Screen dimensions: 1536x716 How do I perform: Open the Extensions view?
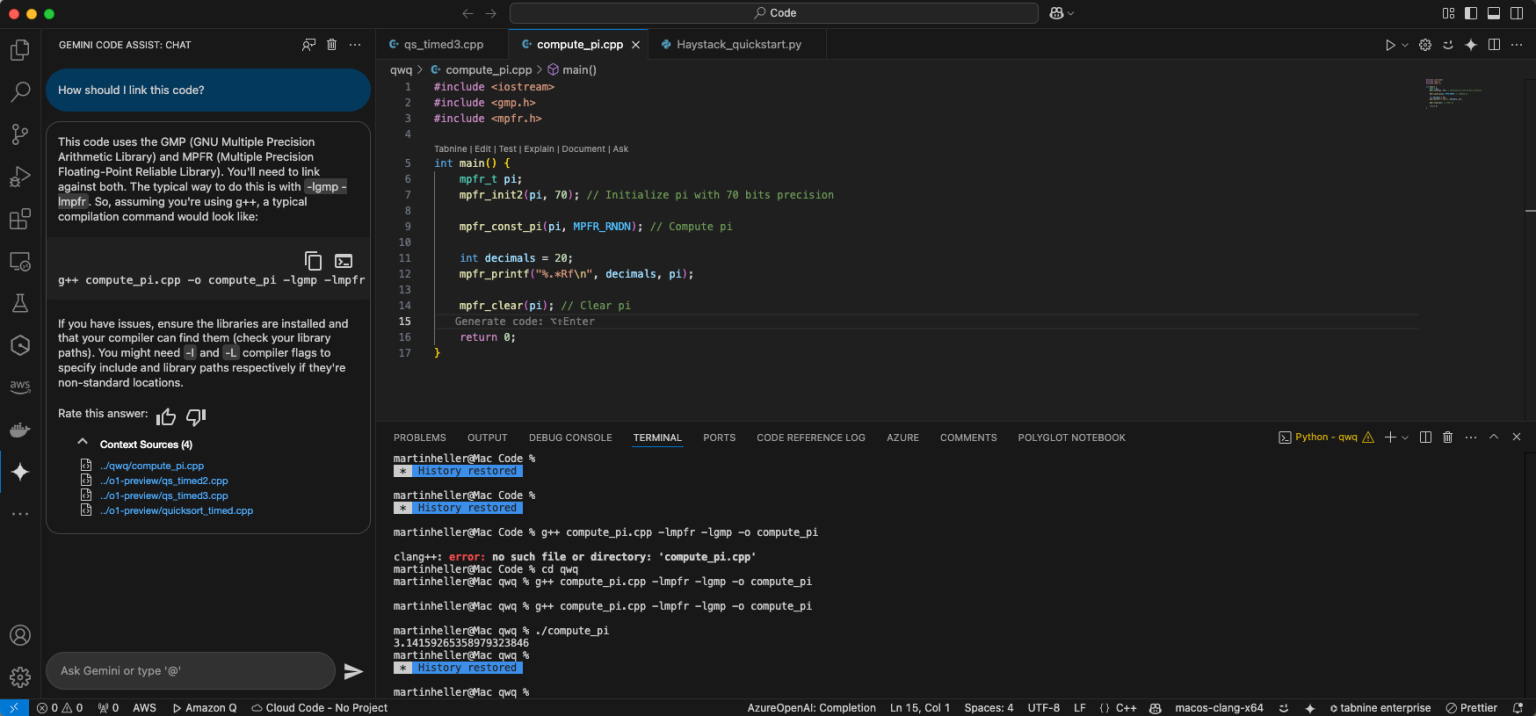tap(19, 220)
